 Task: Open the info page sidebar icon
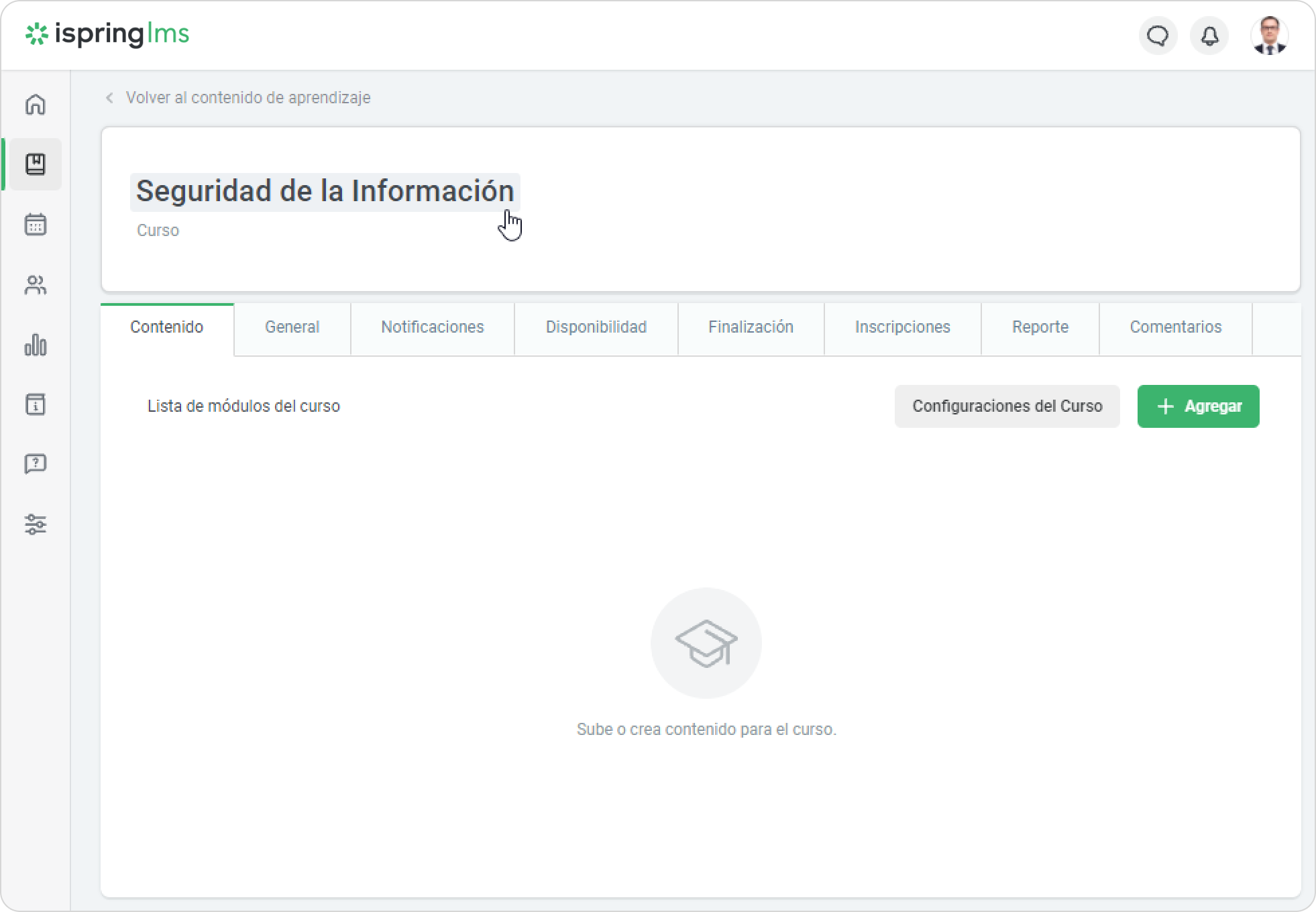pyautogui.click(x=36, y=404)
